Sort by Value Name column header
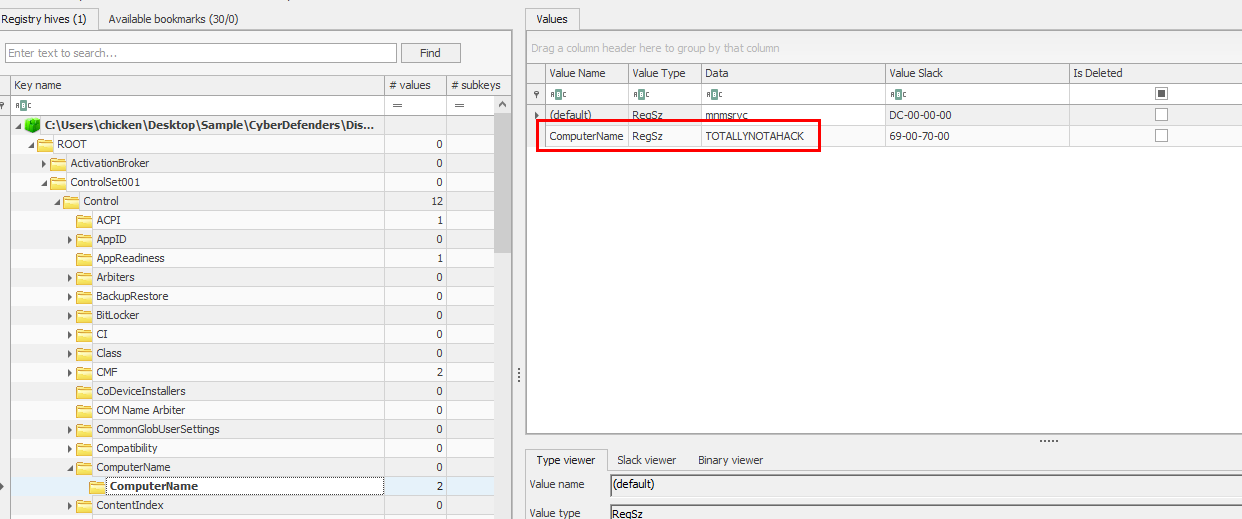The height and width of the screenshot is (519, 1242). pos(587,73)
